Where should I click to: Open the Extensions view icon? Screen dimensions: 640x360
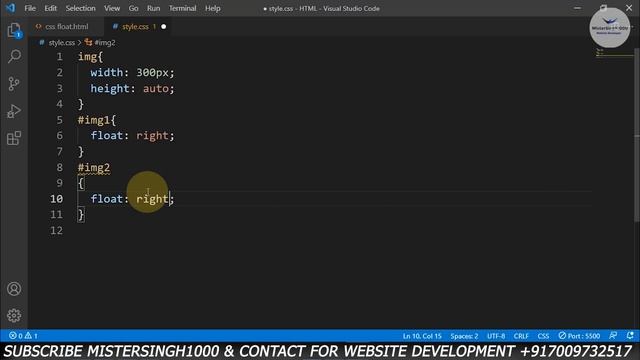pos(14,138)
